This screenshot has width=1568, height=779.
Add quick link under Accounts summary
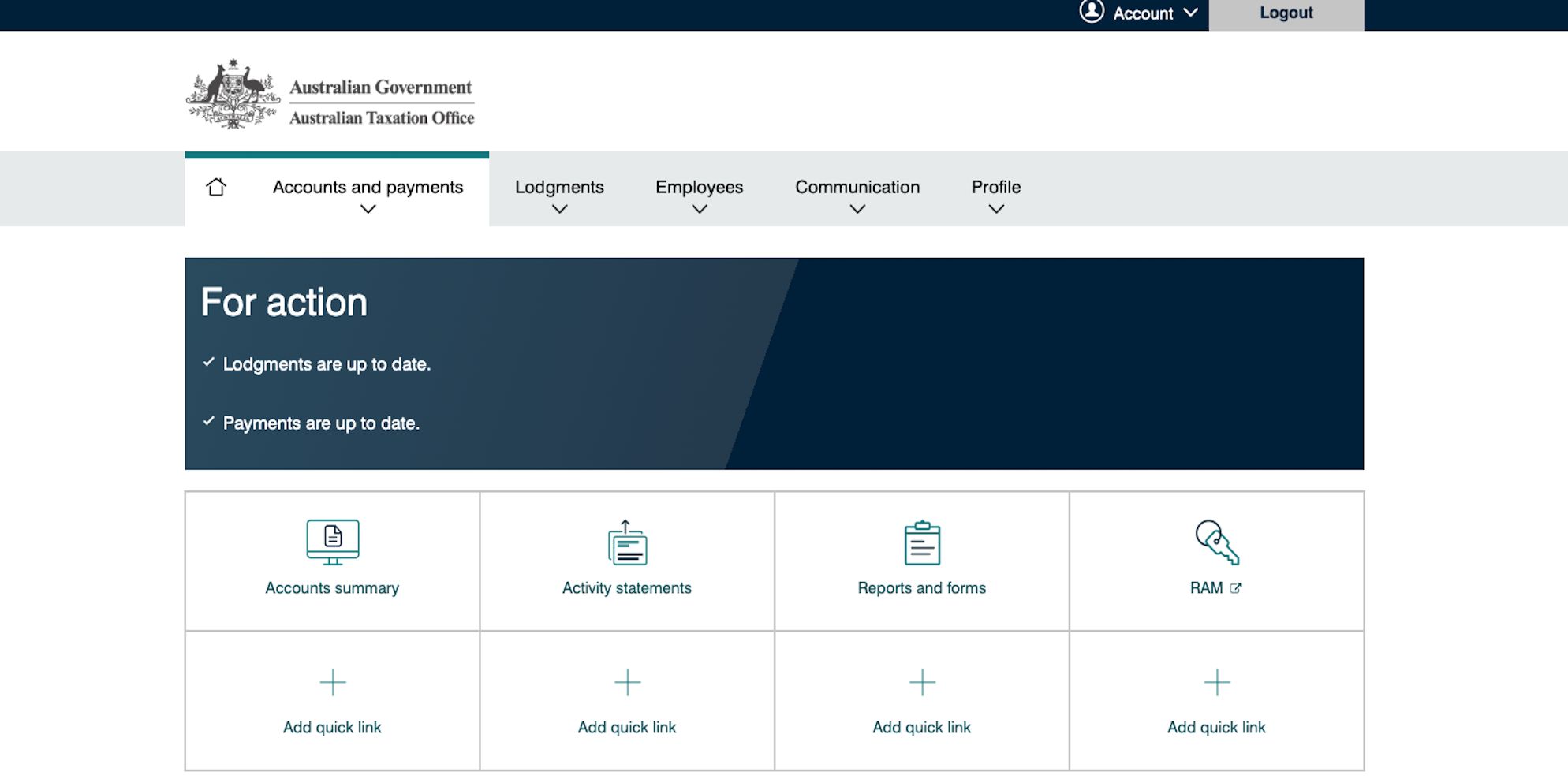click(x=332, y=700)
